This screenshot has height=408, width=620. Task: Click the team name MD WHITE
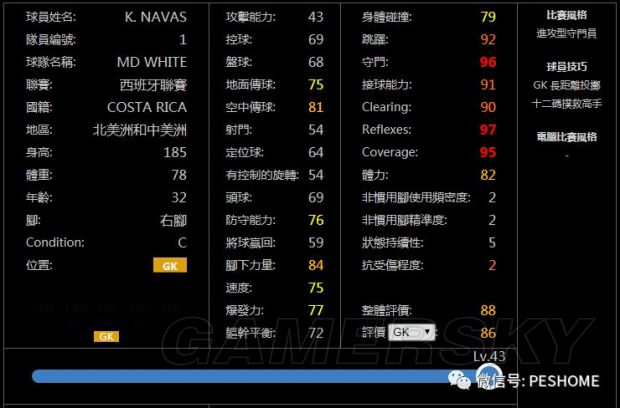pyautogui.click(x=152, y=62)
